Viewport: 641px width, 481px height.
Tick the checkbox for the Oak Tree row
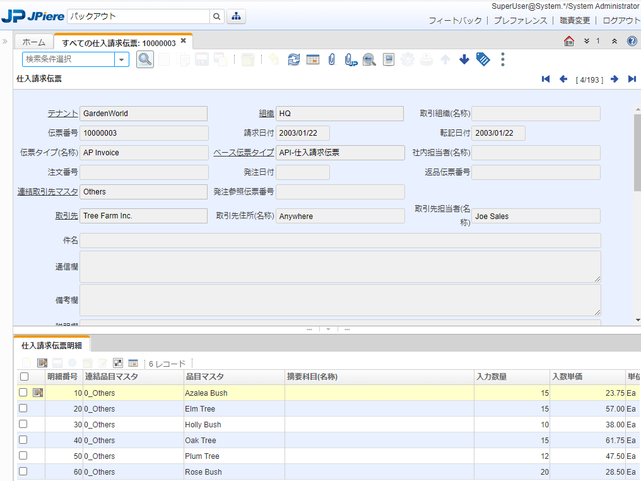coord(23,440)
